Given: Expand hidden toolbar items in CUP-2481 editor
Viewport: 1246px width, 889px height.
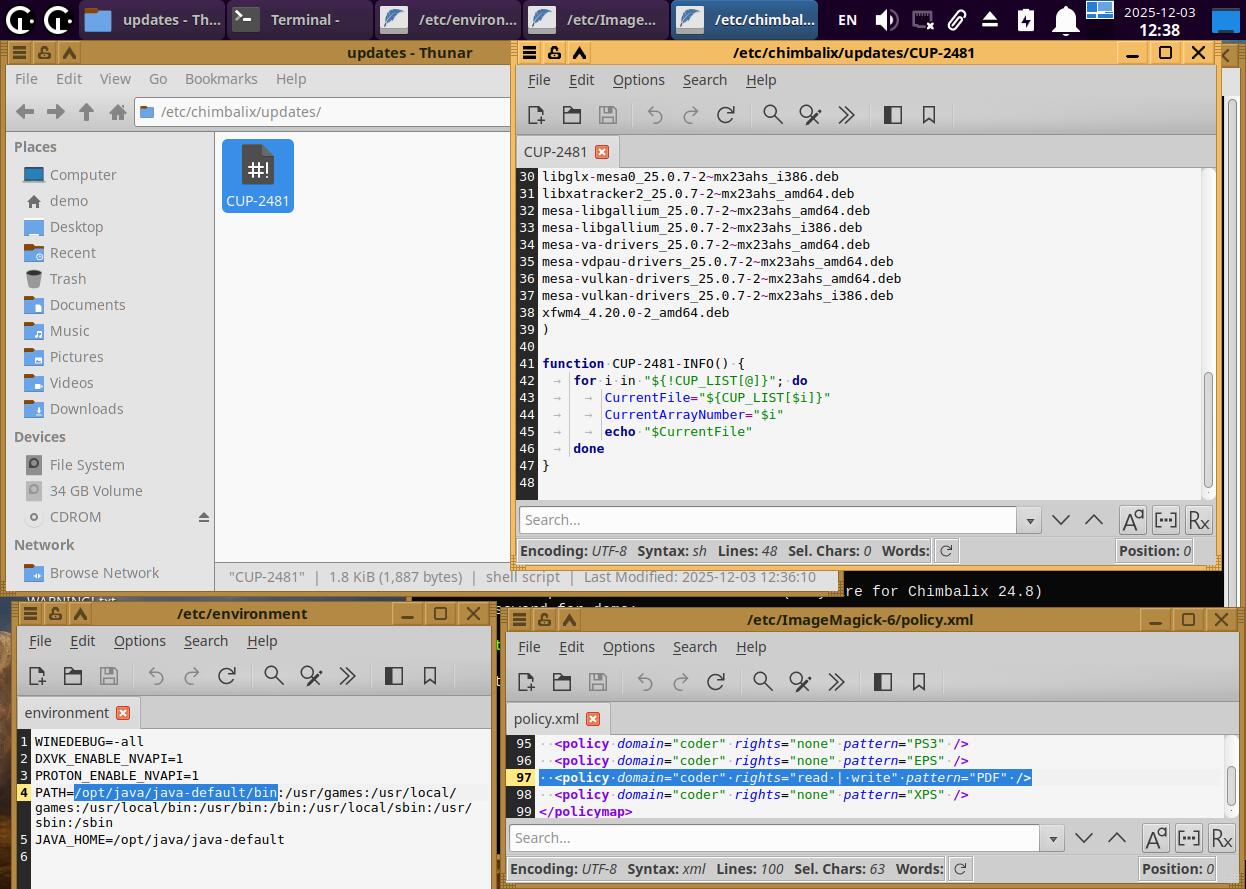Looking at the screenshot, I should (x=846, y=115).
